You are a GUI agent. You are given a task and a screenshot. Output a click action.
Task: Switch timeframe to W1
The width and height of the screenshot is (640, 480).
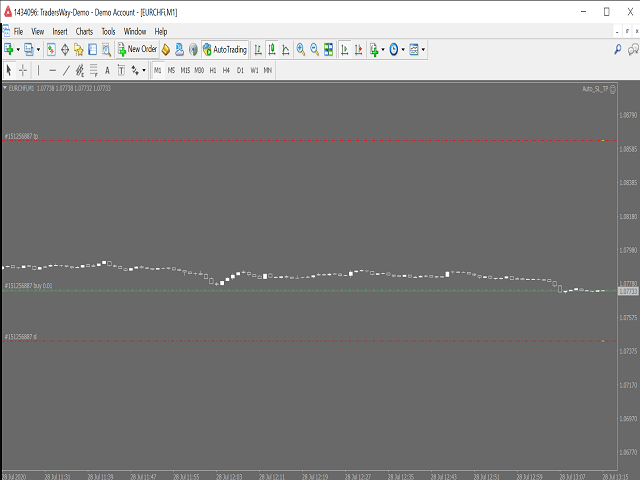point(254,70)
